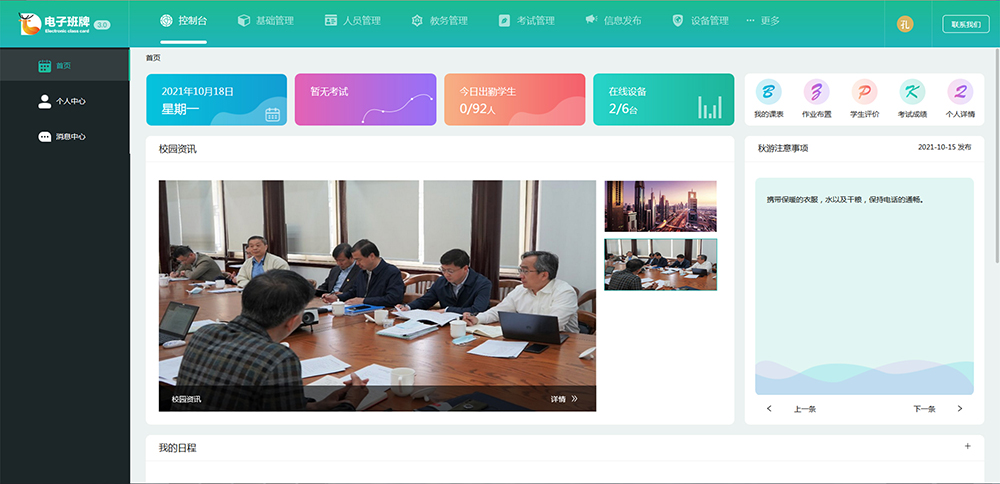This screenshot has height=484, width=1000.
Task: Click the 在线设备 card
Action: (x=664, y=99)
